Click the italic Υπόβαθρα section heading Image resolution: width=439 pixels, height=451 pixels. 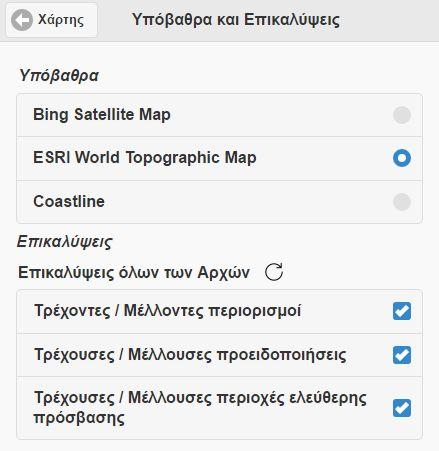(59, 76)
